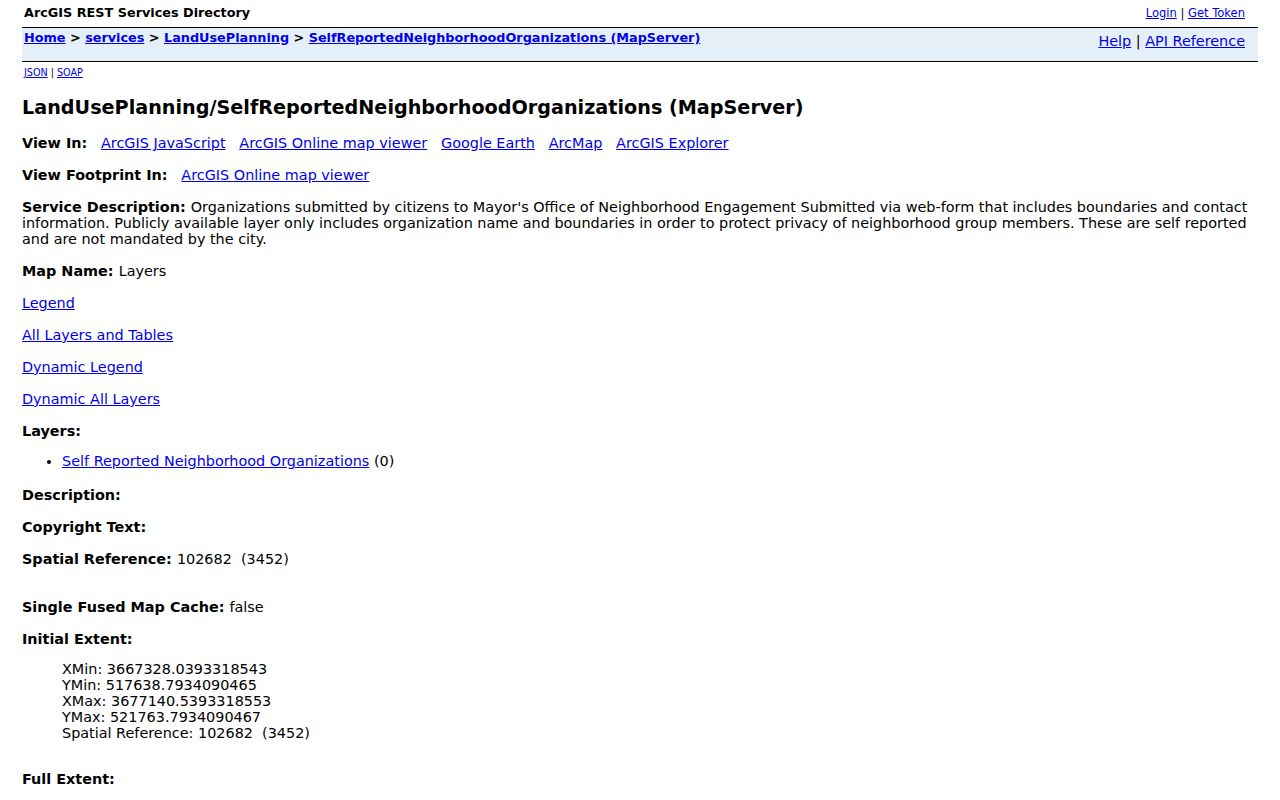The image size is (1280, 800).
Task: Click the Layers: section label
Action: [51, 431]
